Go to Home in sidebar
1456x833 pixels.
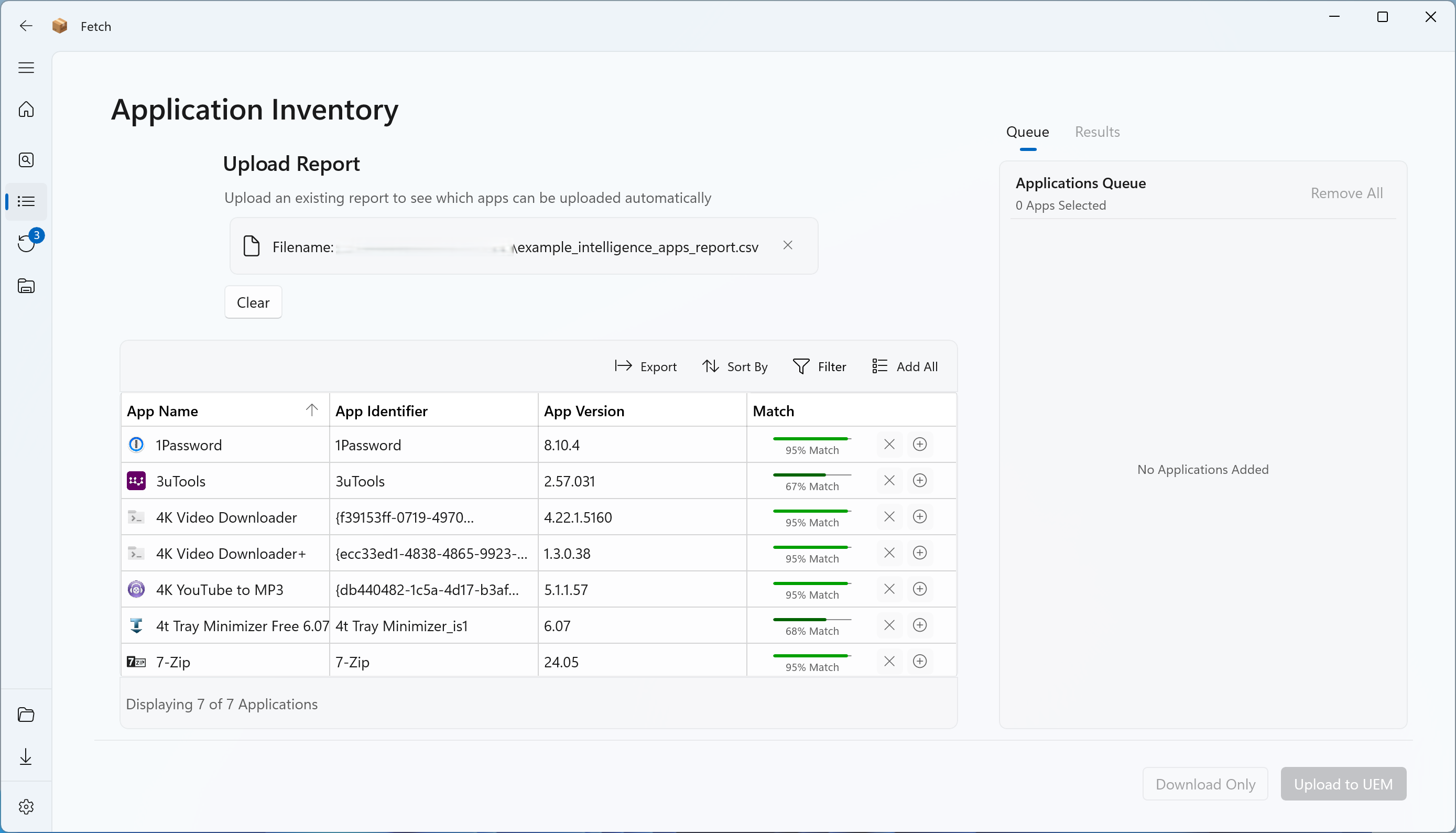pyautogui.click(x=26, y=109)
